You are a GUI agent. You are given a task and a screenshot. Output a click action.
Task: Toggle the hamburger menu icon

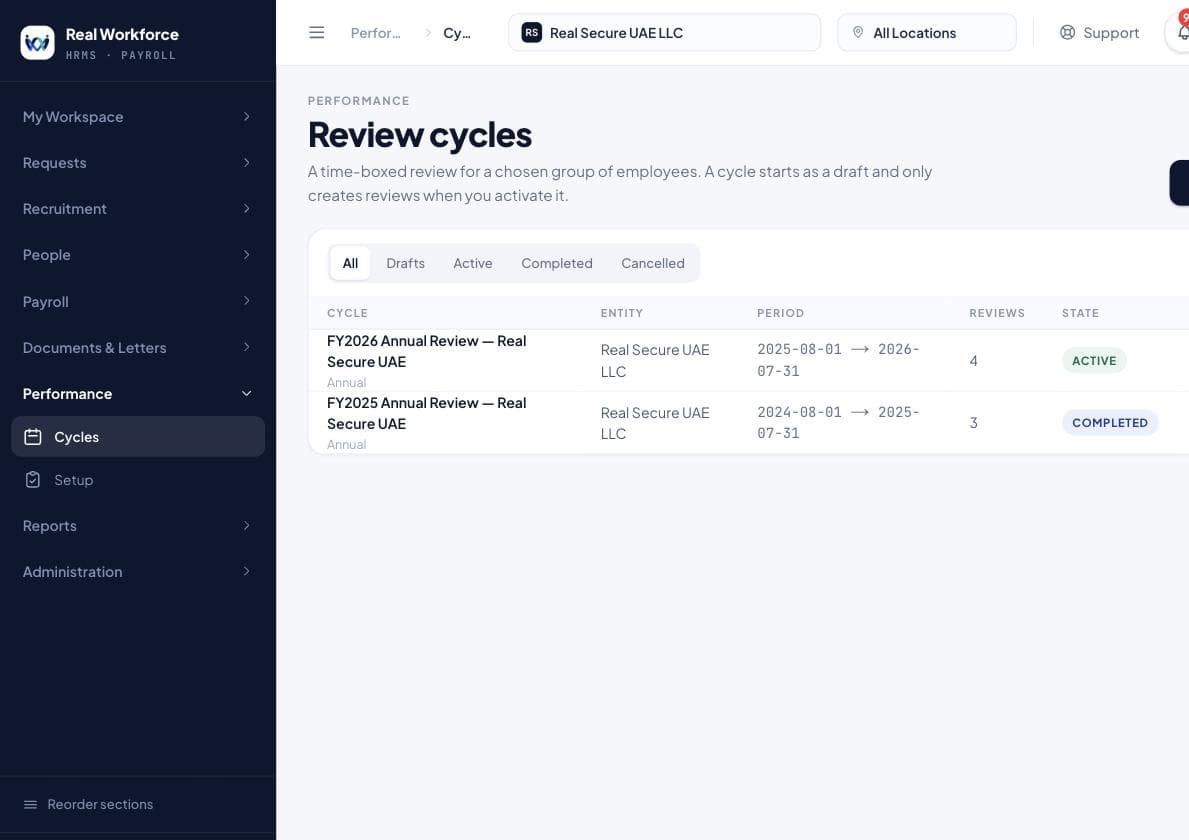[x=317, y=33]
